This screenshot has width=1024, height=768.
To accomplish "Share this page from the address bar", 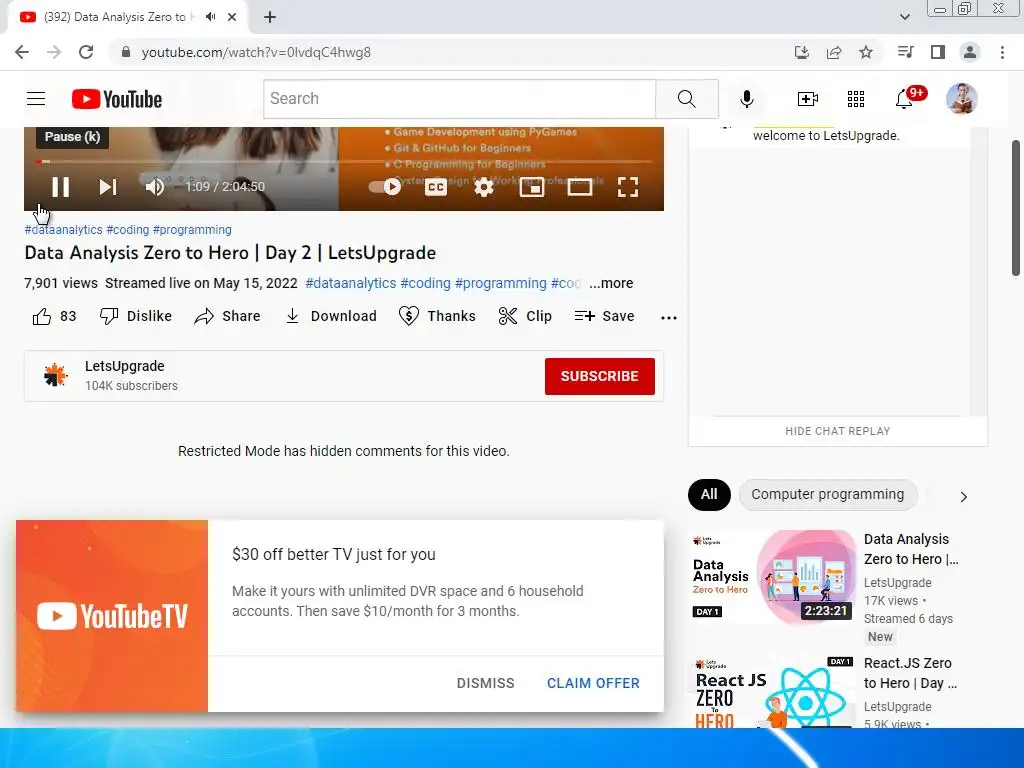I will [x=834, y=52].
